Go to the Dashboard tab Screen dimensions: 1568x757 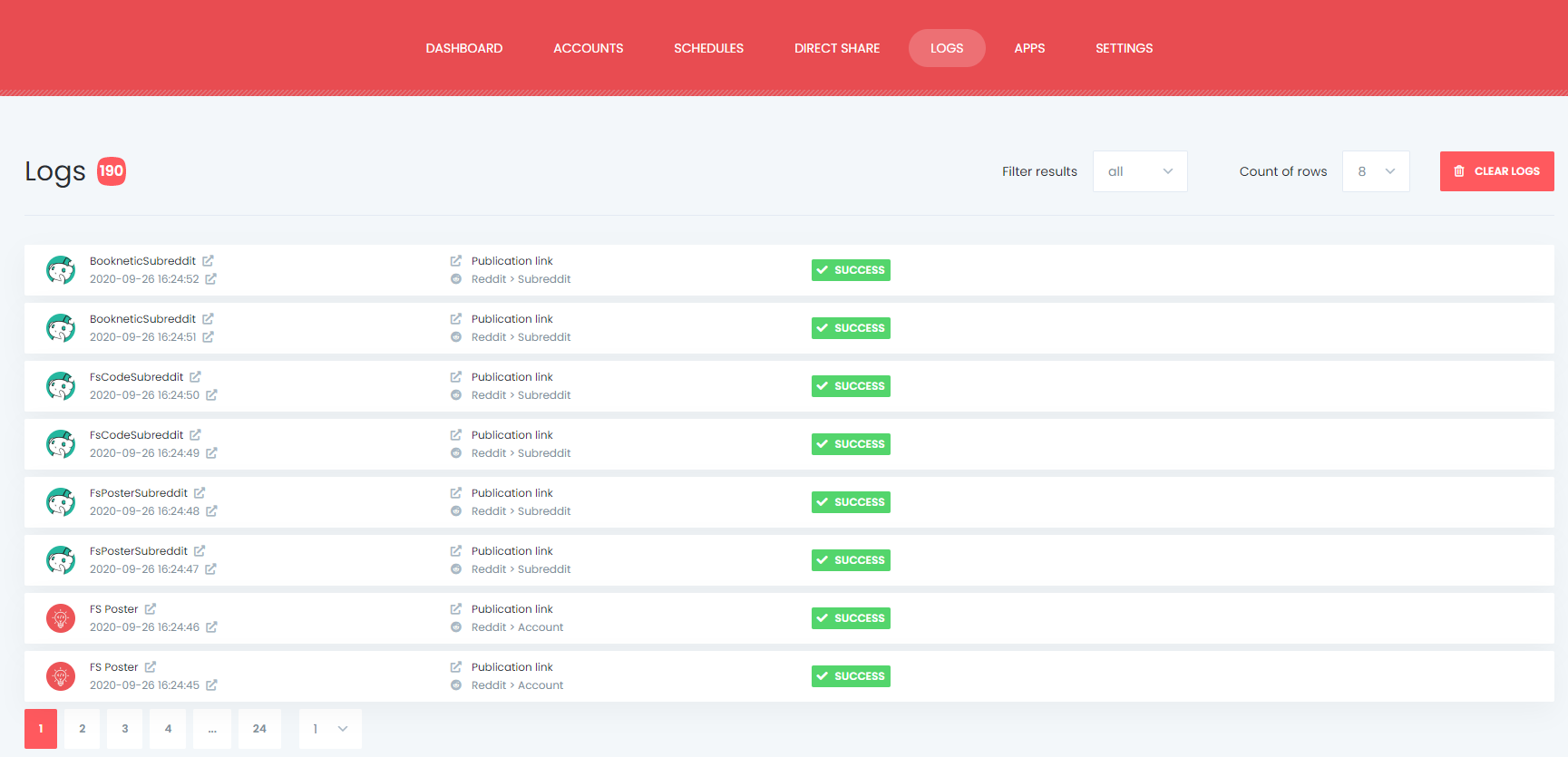coord(464,48)
